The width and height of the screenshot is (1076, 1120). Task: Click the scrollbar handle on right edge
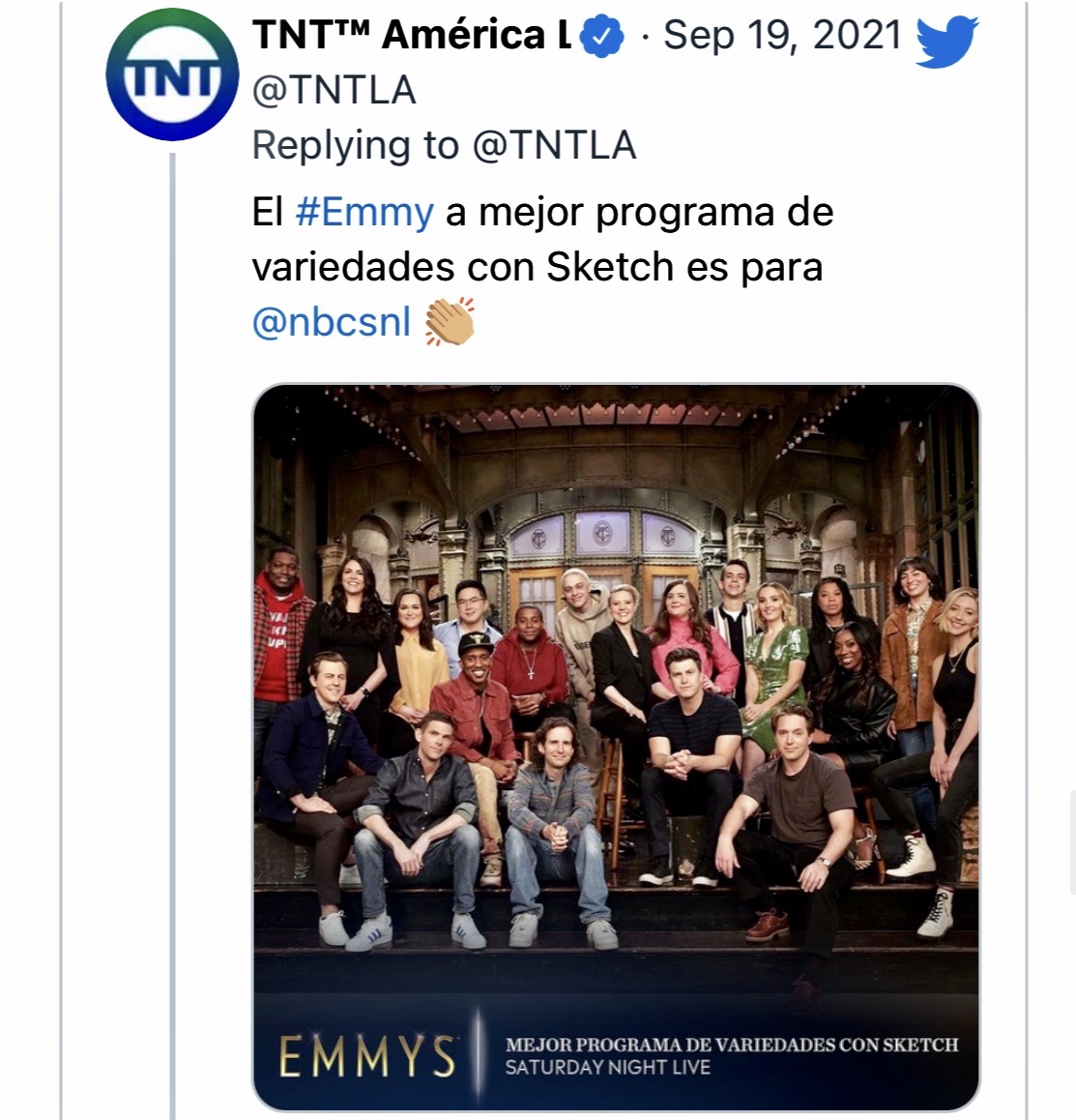coord(1072,842)
